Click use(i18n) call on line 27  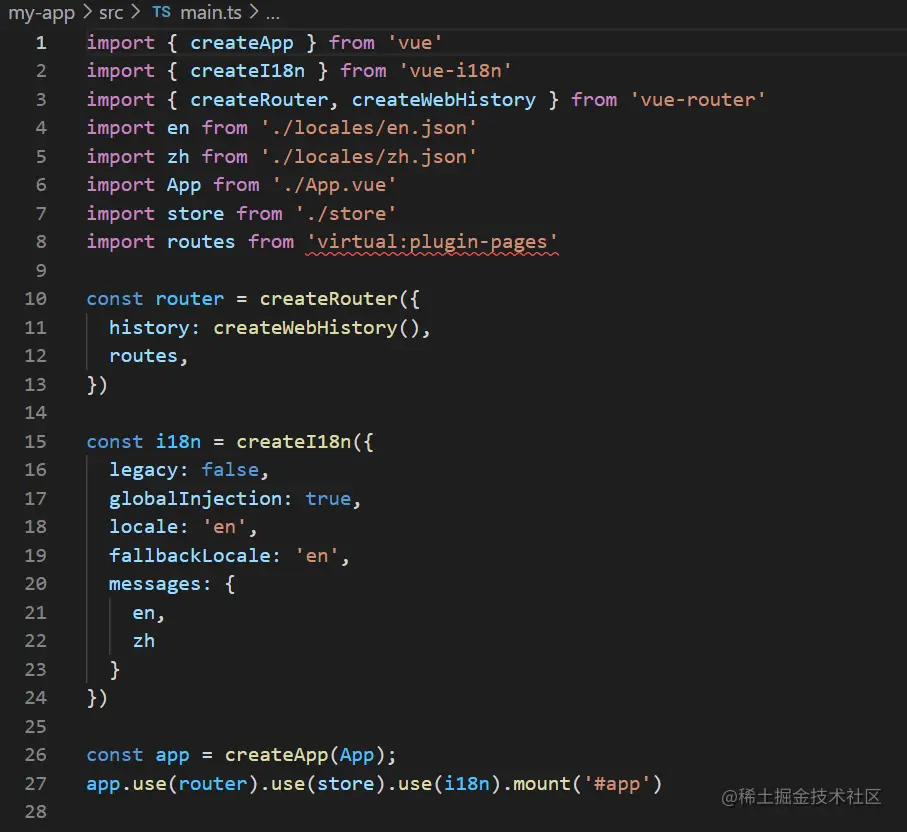449,784
